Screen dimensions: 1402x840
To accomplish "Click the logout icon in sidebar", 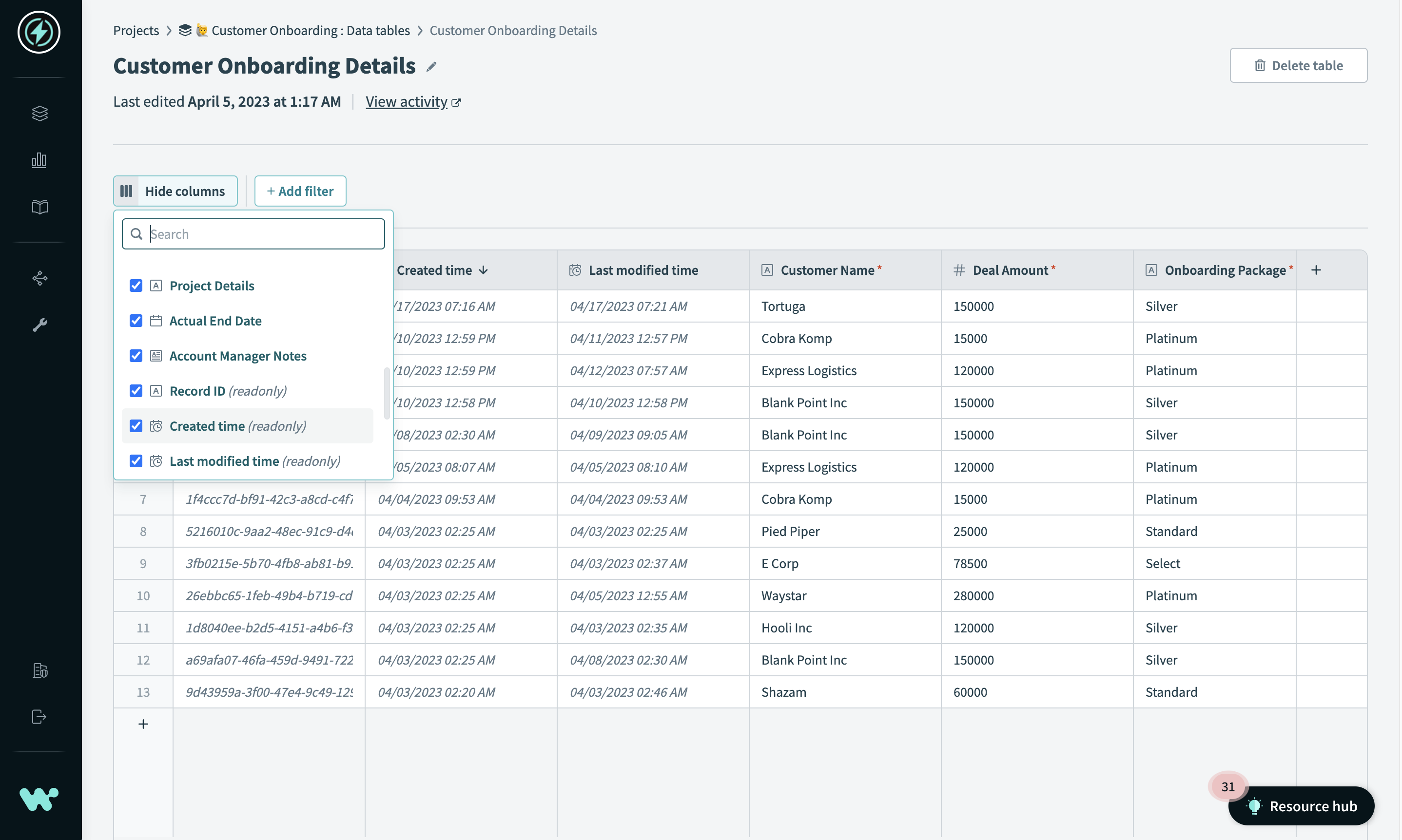I will pyautogui.click(x=39, y=717).
